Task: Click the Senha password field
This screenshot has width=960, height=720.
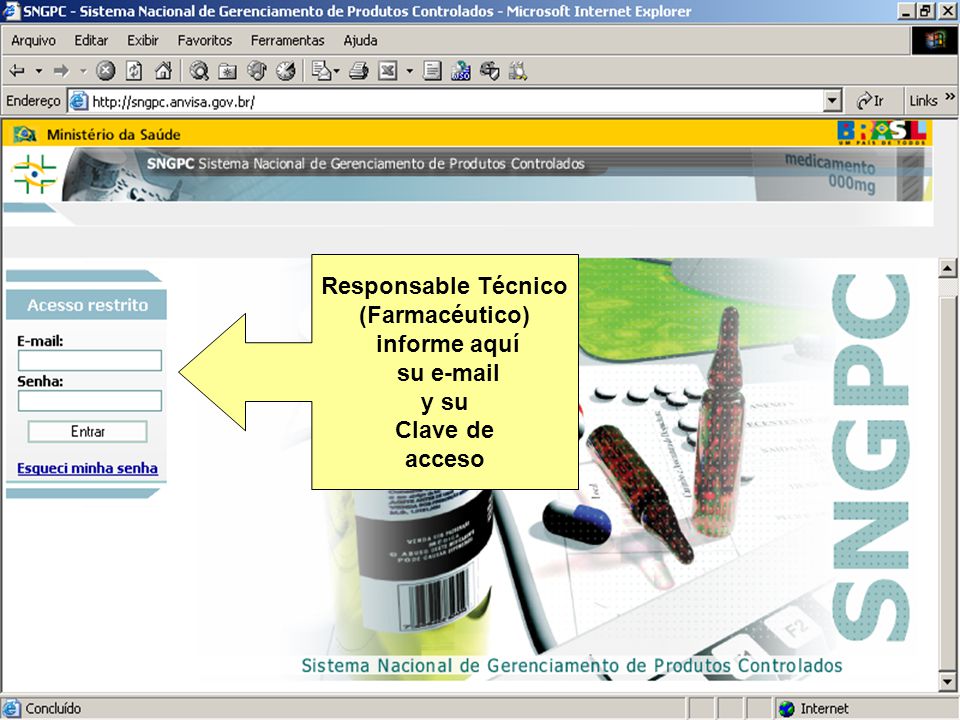Action: point(89,400)
